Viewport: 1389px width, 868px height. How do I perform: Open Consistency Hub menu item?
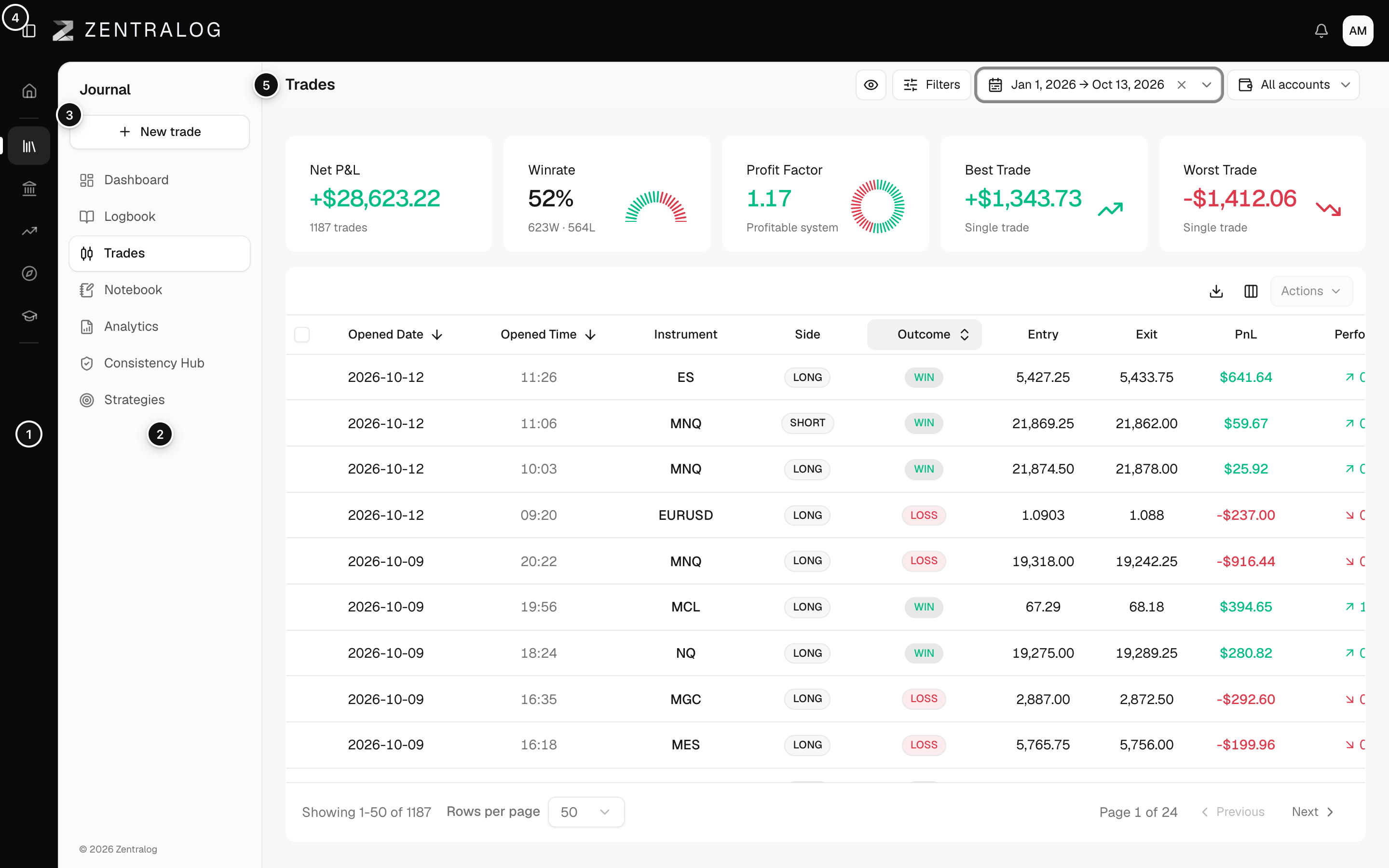point(159,364)
